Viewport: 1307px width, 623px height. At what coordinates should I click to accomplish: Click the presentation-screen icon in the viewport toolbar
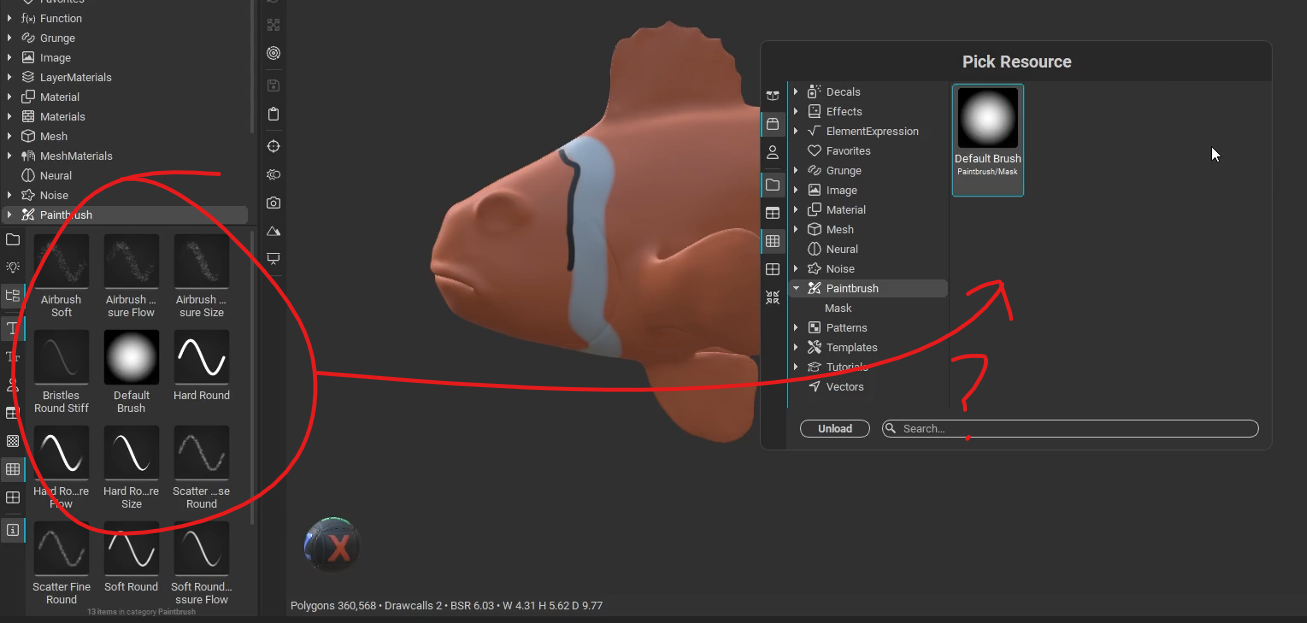click(274, 259)
